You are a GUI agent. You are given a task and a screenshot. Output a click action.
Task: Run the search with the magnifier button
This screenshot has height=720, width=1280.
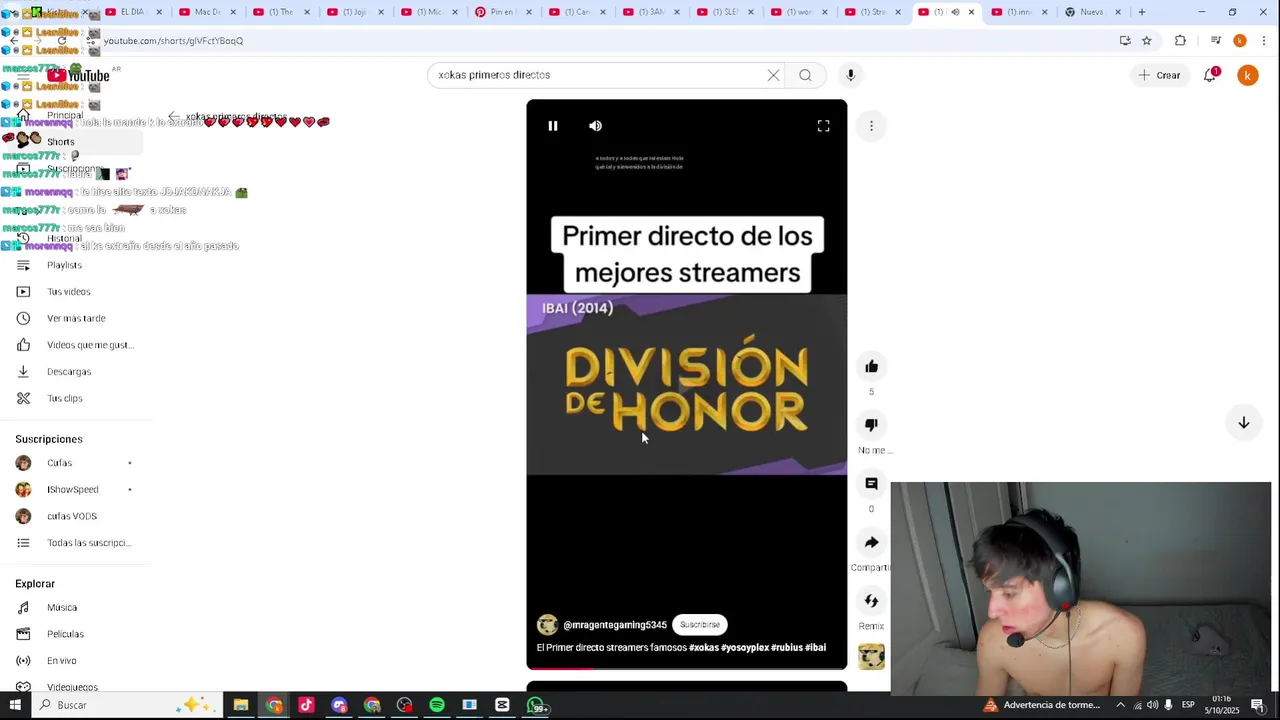[805, 75]
